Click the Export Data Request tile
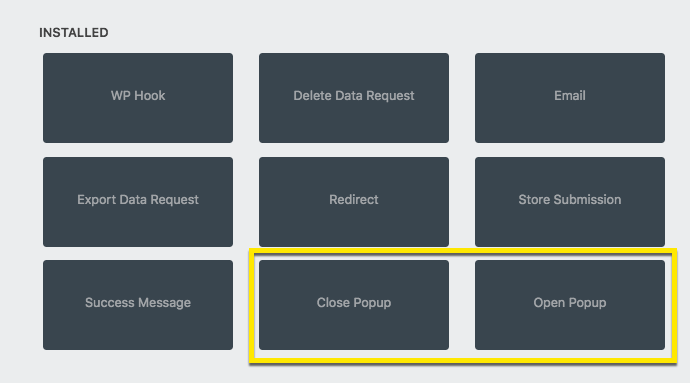The height and width of the screenshot is (383, 690). coord(138,202)
